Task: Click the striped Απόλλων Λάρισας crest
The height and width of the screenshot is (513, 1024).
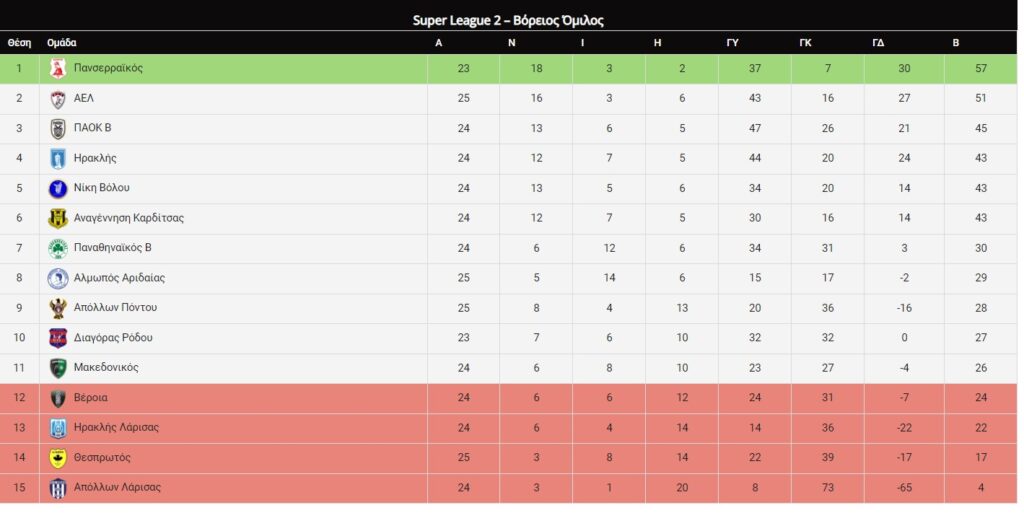Action: click(x=58, y=488)
